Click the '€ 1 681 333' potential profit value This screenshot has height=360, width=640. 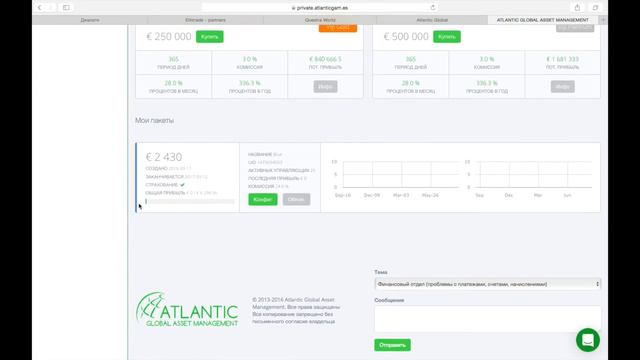(x=562, y=59)
